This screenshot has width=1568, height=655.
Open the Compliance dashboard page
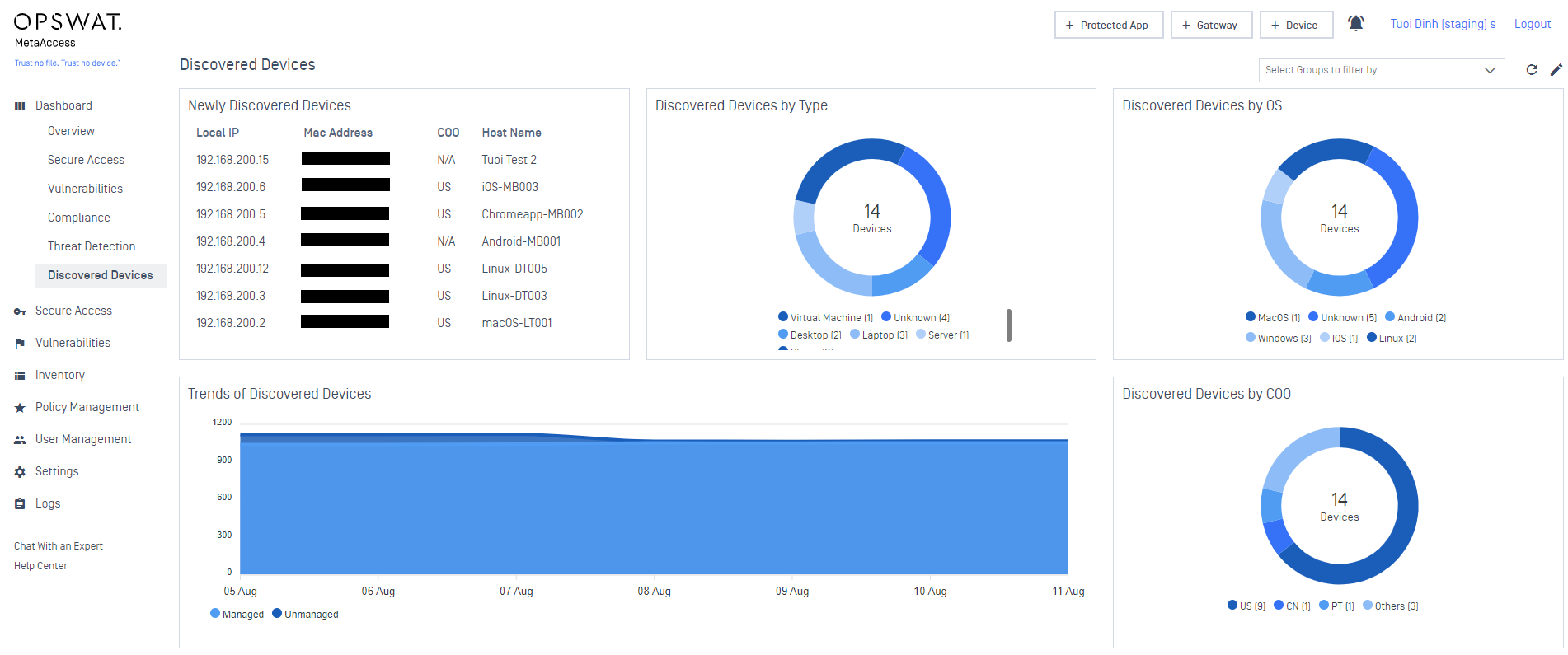coord(78,218)
